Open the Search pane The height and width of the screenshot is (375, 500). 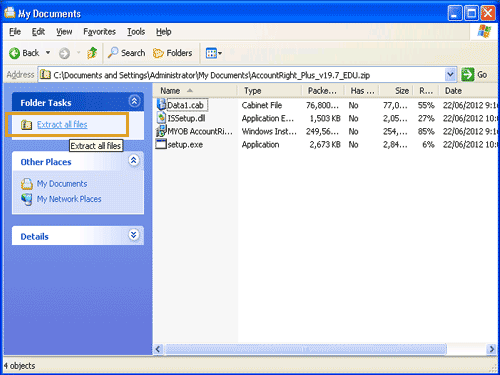tap(126, 53)
